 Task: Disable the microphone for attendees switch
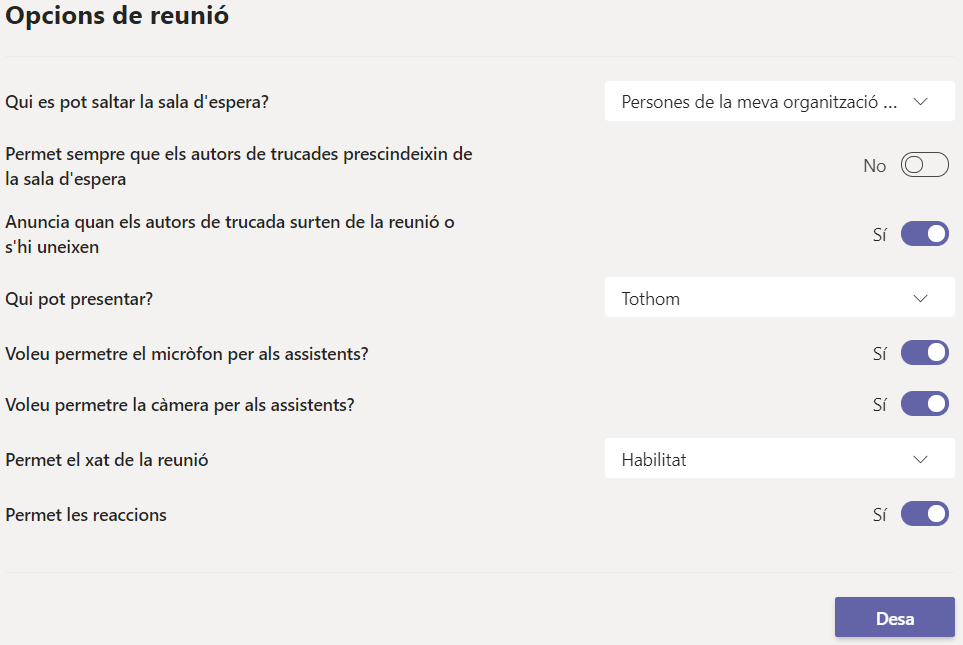pyautogui.click(x=924, y=353)
